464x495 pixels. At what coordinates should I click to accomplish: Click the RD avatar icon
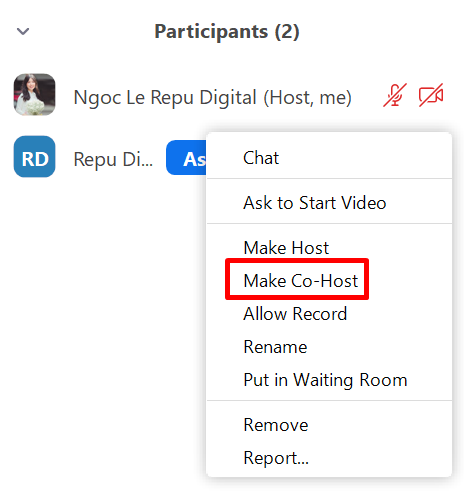coord(34,156)
